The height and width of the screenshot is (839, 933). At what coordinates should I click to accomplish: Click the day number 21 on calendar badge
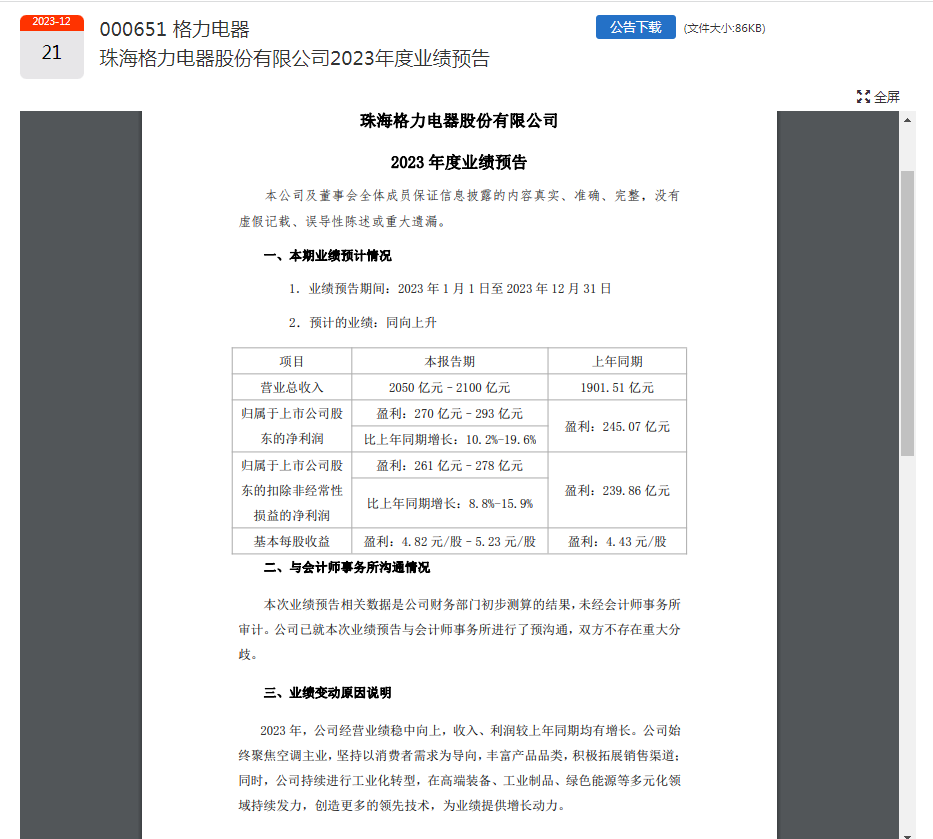tap(52, 53)
